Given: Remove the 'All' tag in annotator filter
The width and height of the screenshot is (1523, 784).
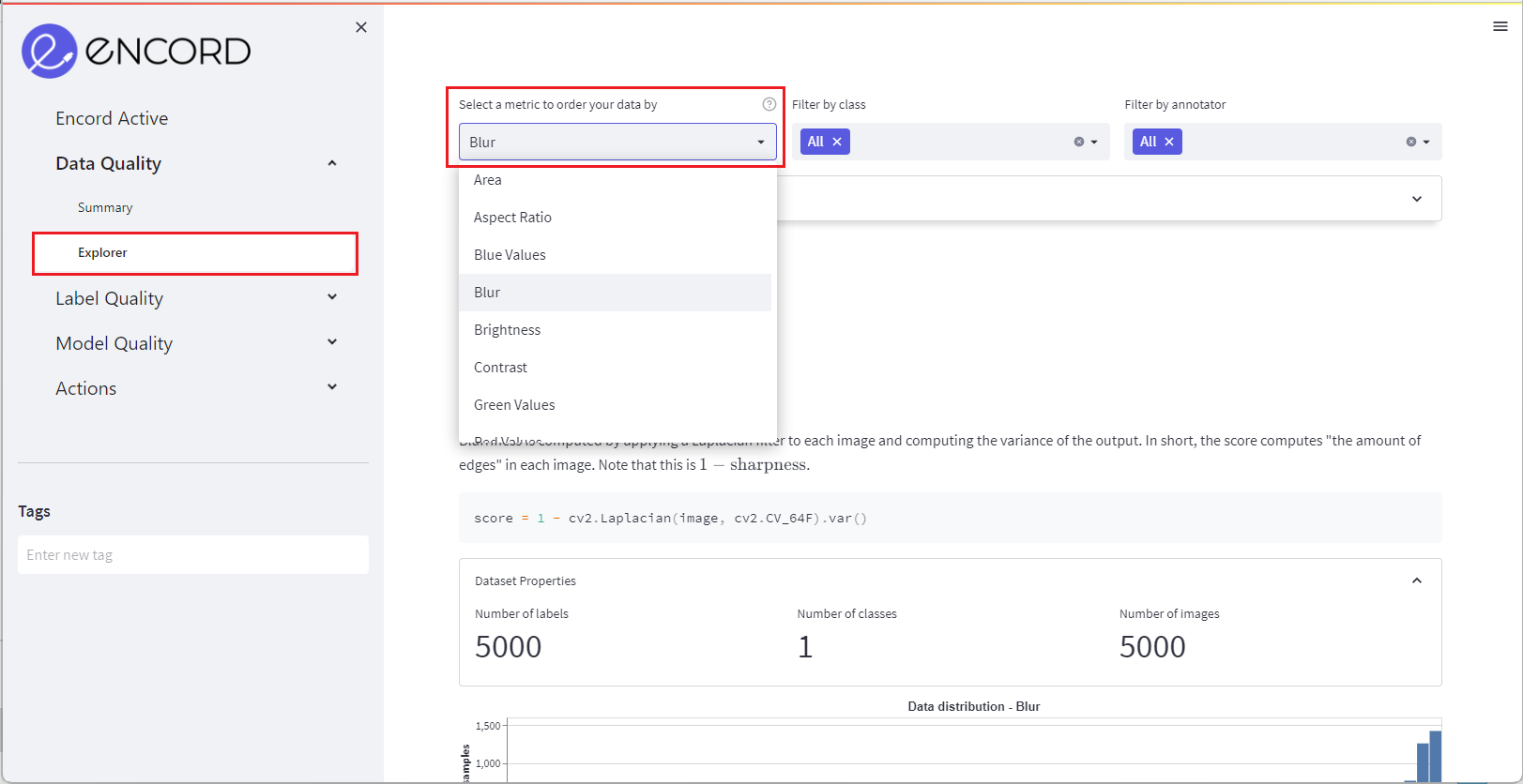Looking at the screenshot, I should (x=1169, y=142).
